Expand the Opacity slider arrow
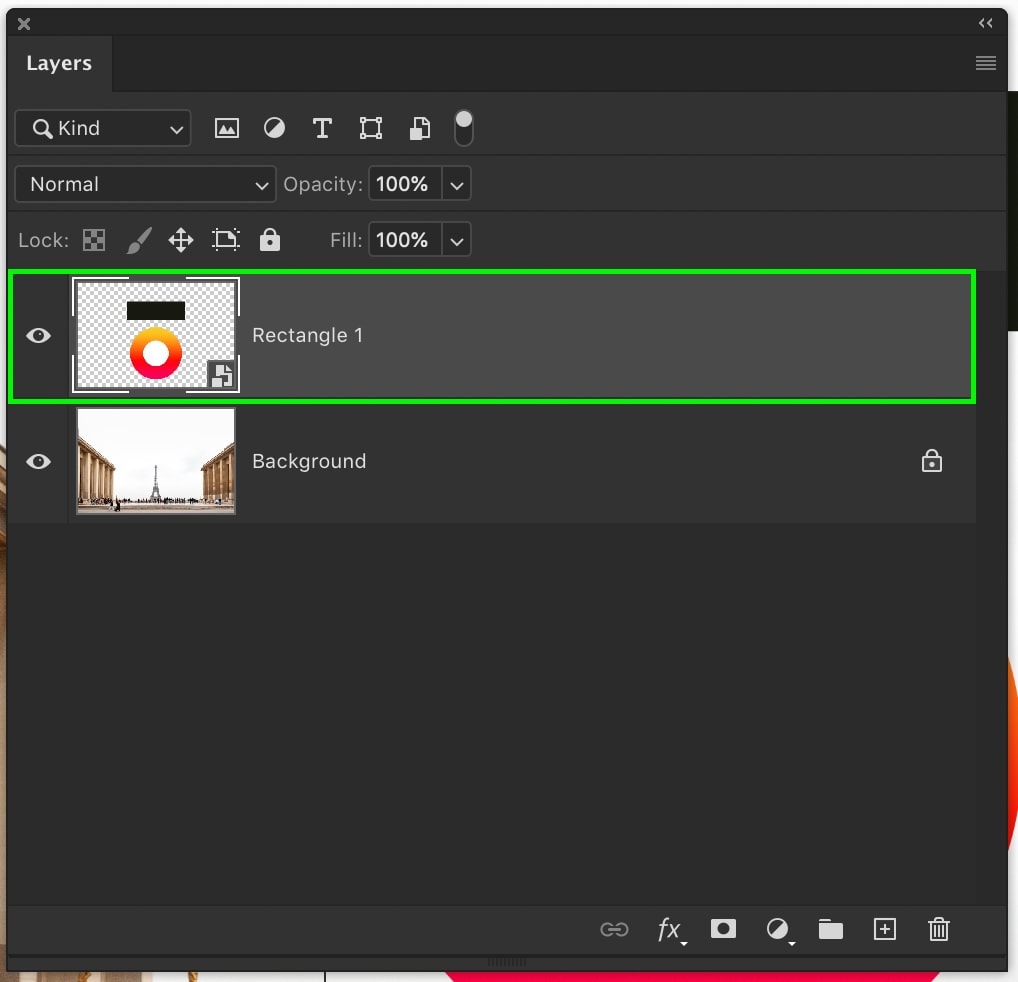This screenshot has width=1018, height=982. click(x=457, y=185)
